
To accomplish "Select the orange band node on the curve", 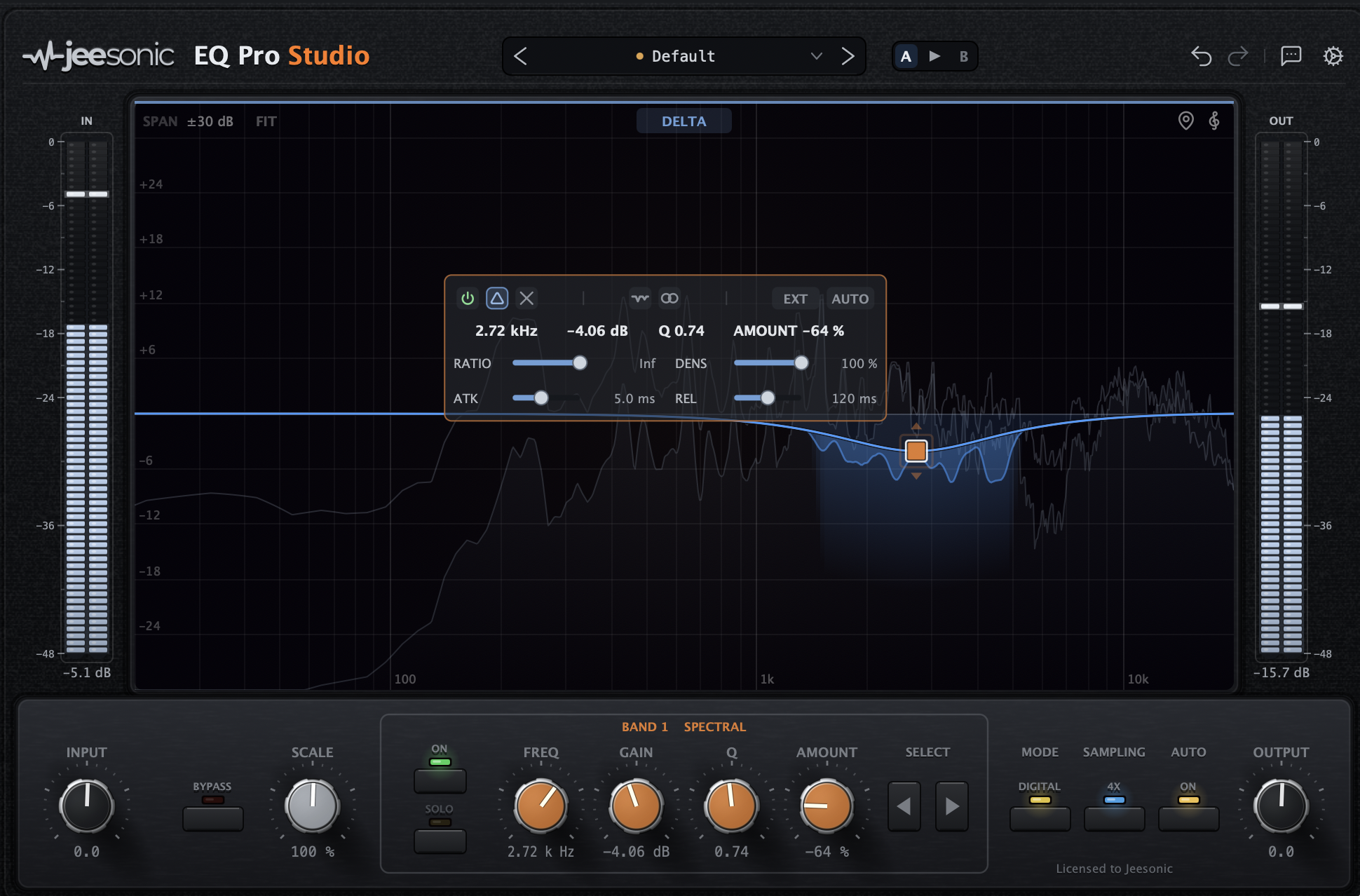I will pyautogui.click(x=916, y=451).
